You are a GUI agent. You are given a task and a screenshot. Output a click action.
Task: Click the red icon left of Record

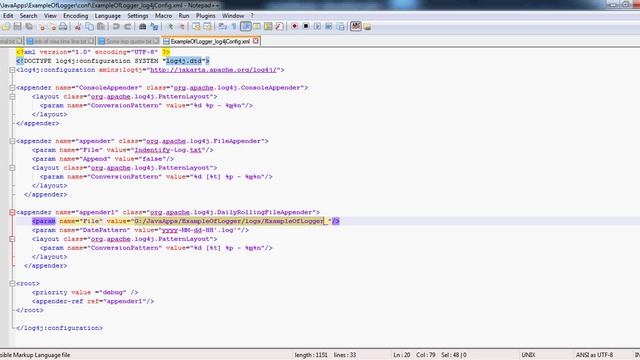click(x=279, y=27)
